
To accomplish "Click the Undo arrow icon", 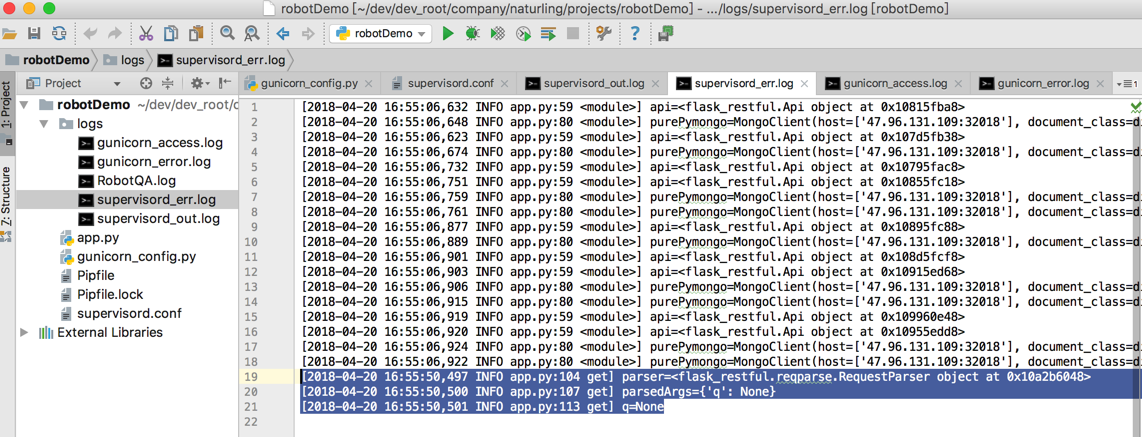I will click(90, 34).
